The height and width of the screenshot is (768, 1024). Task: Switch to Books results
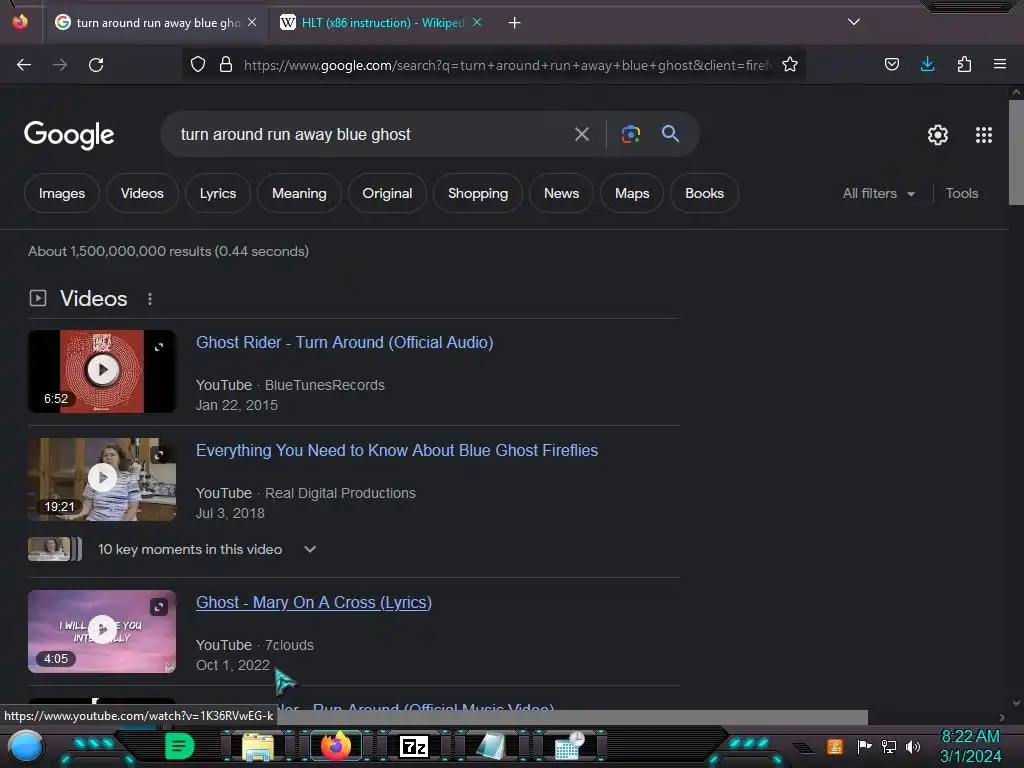[705, 193]
